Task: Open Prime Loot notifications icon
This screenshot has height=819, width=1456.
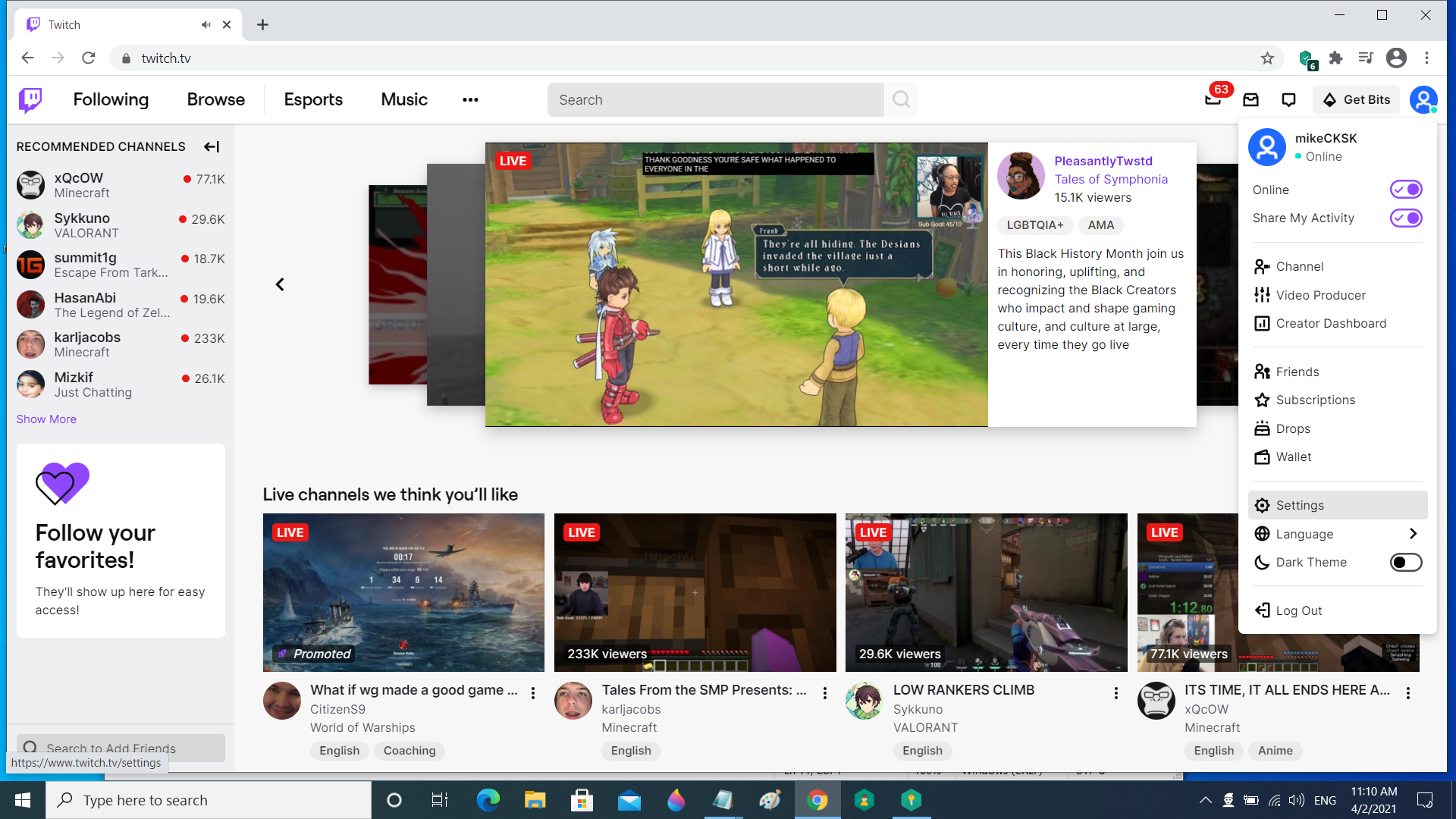Action: tap(1213, 99)
